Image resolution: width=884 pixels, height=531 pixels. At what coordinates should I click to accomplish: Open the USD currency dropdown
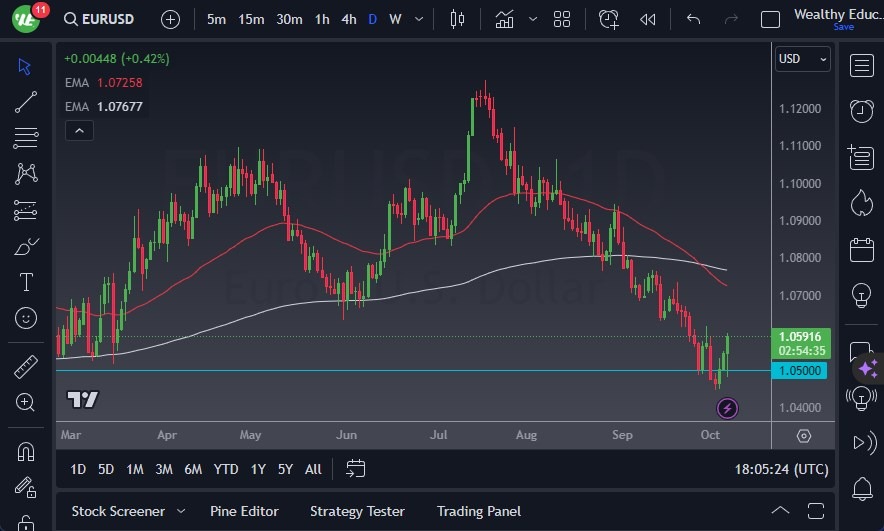(x=803, y=59)
